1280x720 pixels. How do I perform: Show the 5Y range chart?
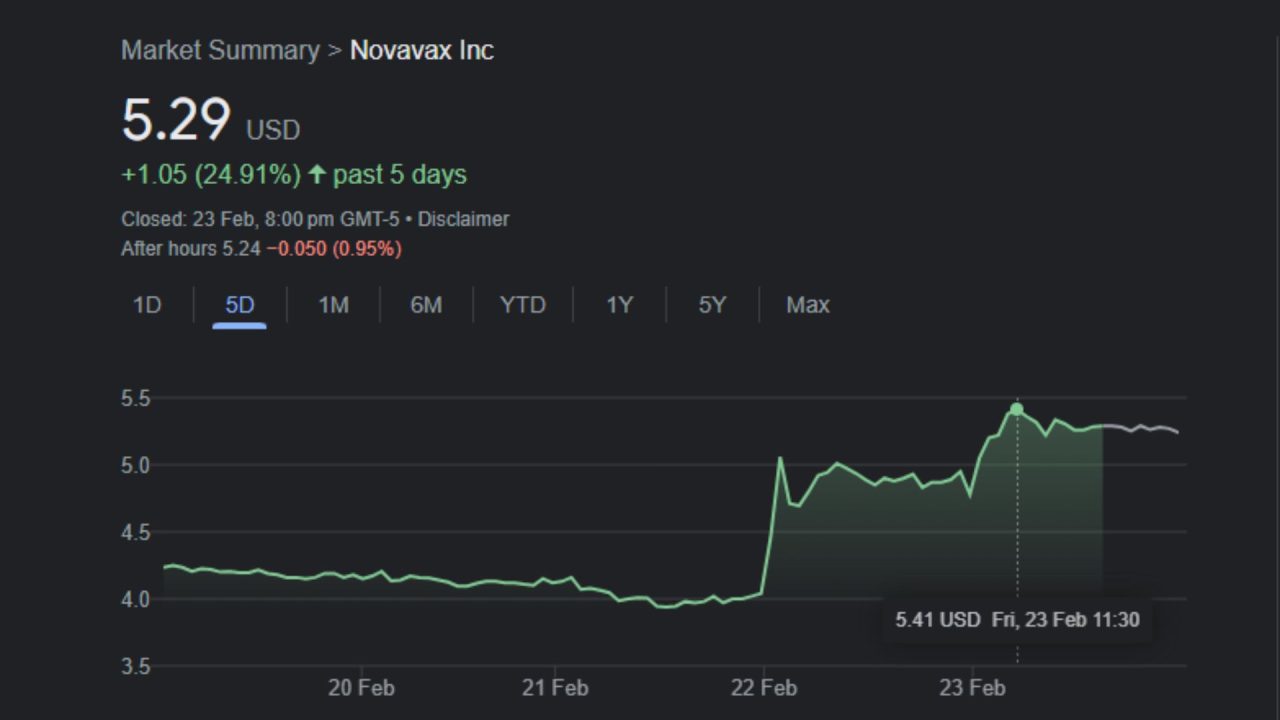point(712,305)
